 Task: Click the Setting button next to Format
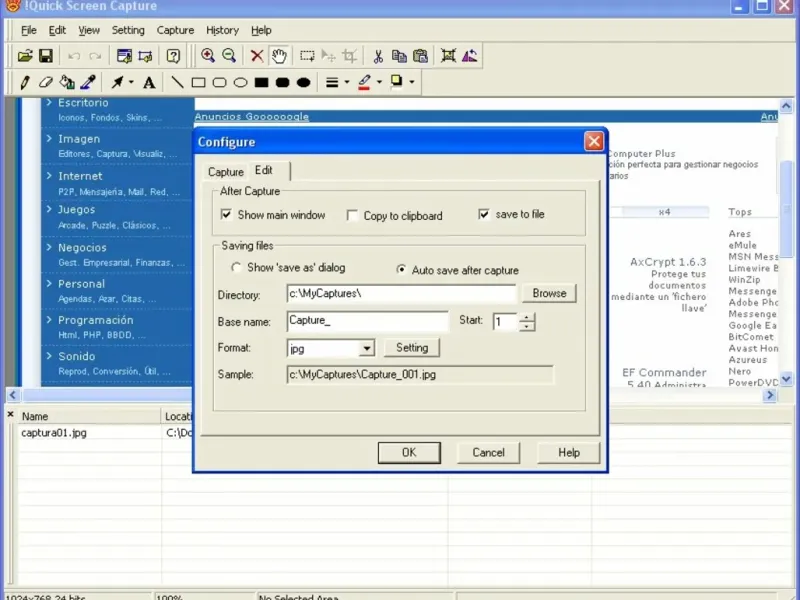pyautogui.click(x=412, y=348)
